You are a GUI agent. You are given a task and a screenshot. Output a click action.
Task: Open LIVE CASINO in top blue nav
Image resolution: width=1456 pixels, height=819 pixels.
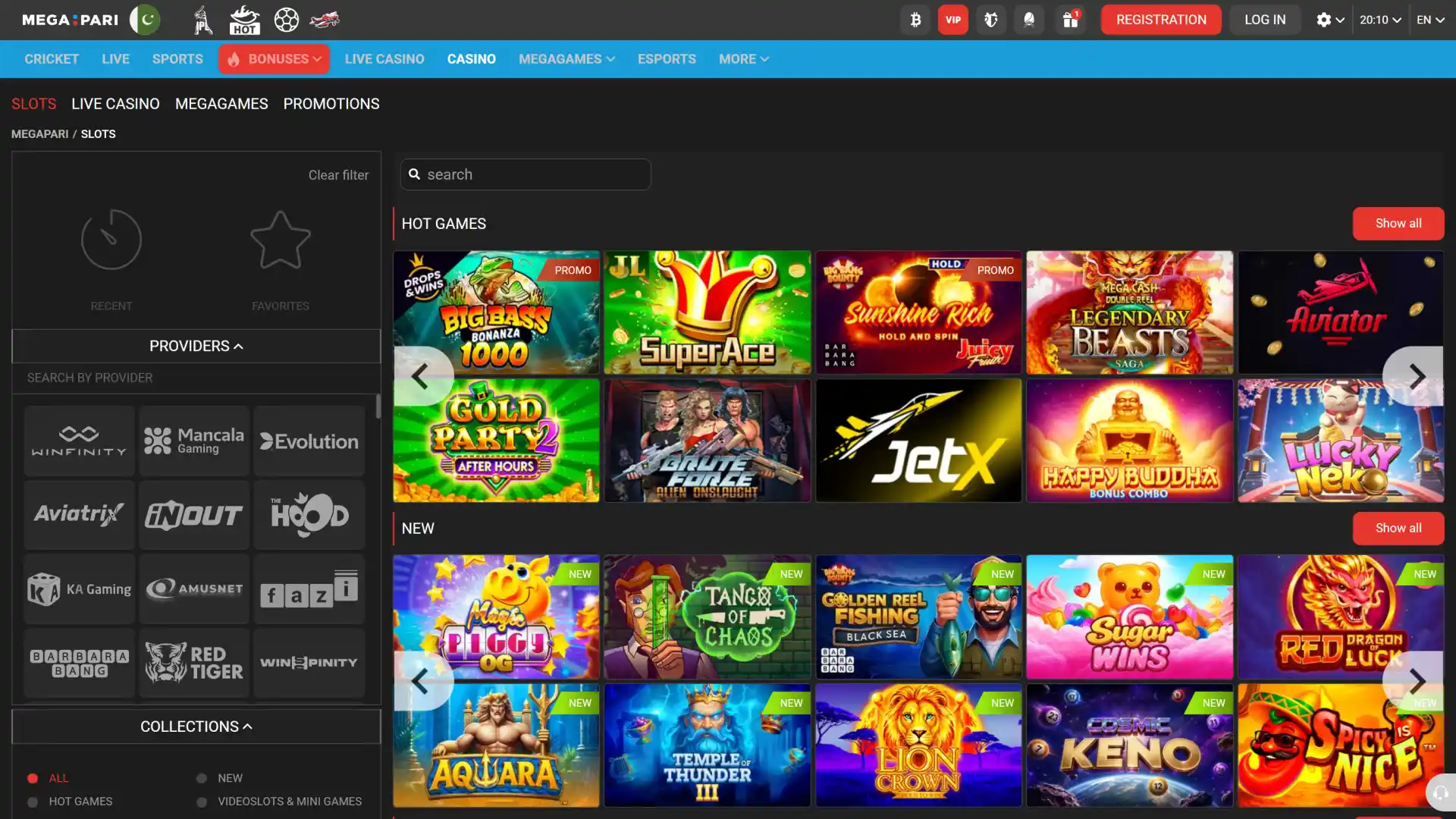pyautogui.click(x=384, y=59)
